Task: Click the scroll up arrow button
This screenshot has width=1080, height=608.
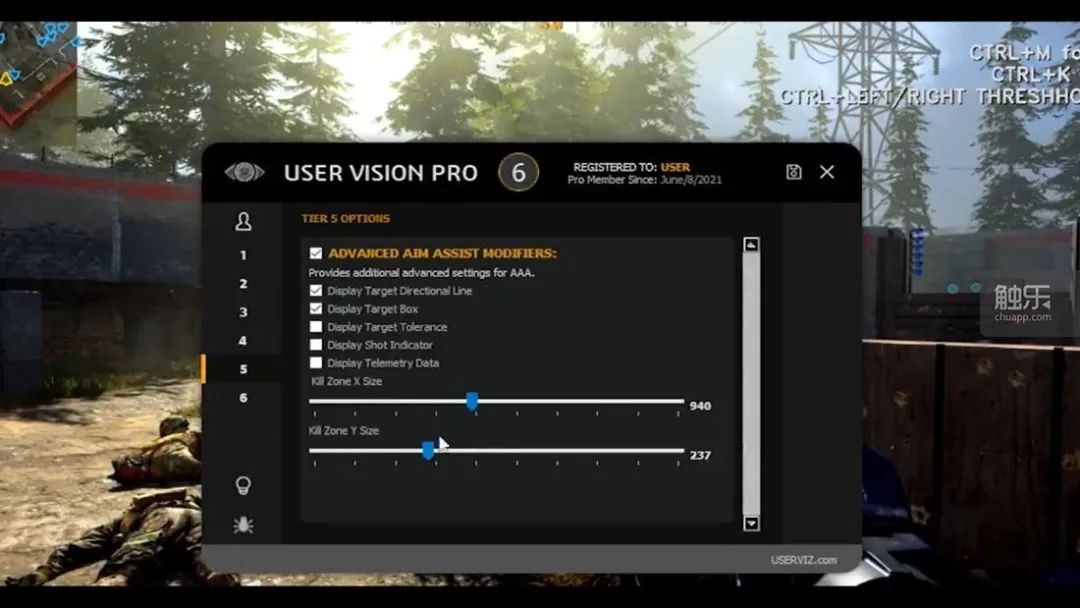Action: [x=751, y=244]
